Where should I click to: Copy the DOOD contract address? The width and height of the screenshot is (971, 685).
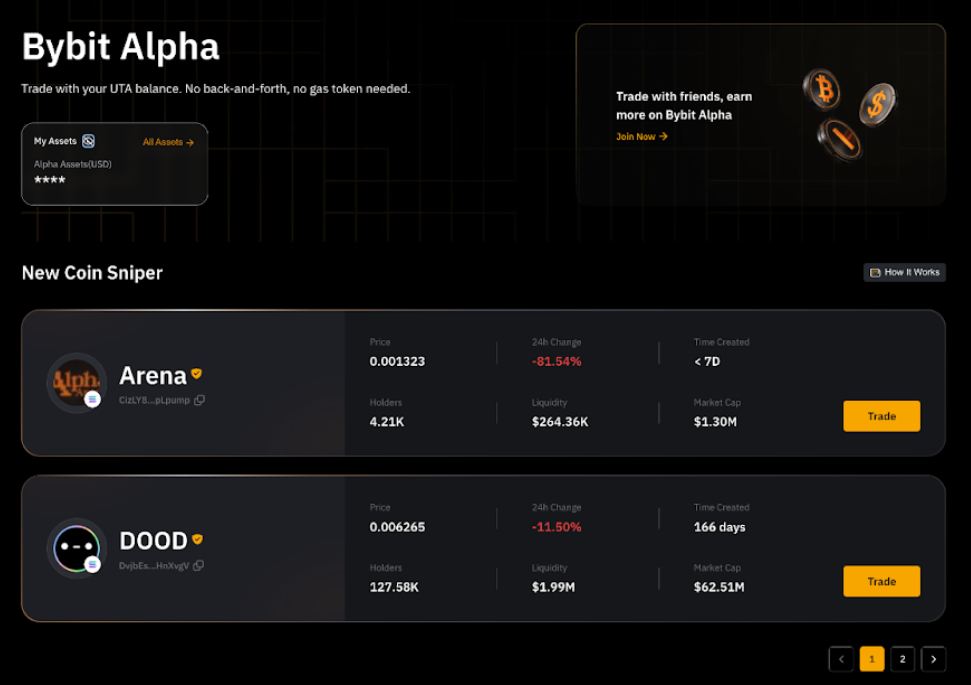point(200,565)
